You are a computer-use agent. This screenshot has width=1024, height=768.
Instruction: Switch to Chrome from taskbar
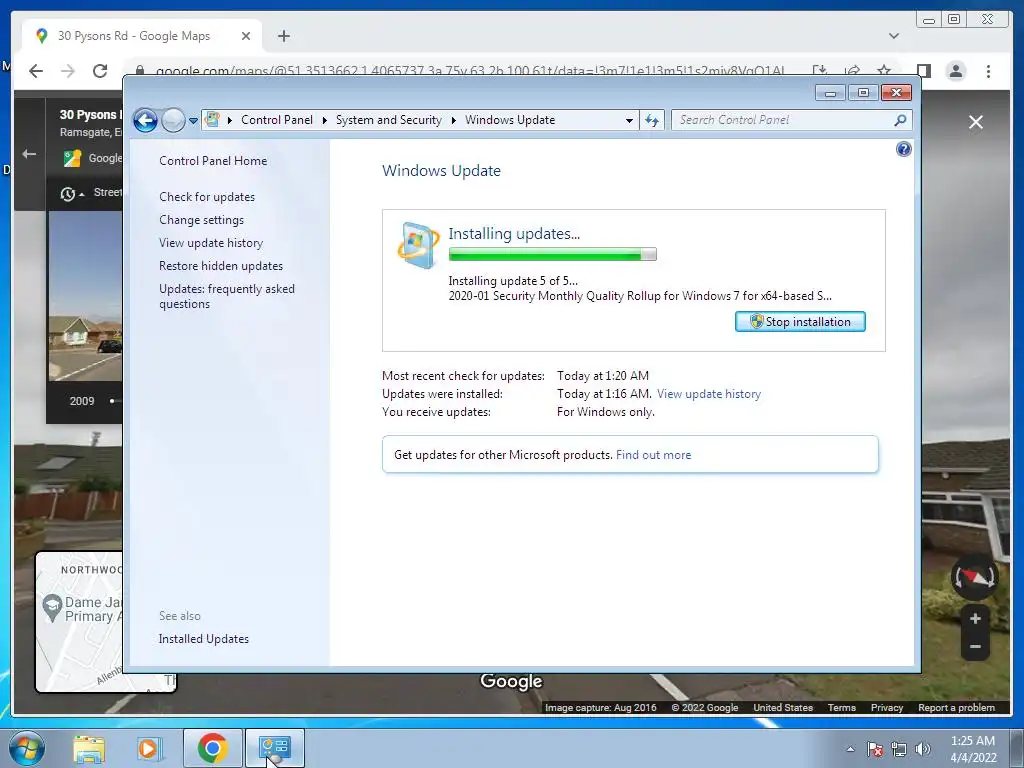tap(212, 748)
